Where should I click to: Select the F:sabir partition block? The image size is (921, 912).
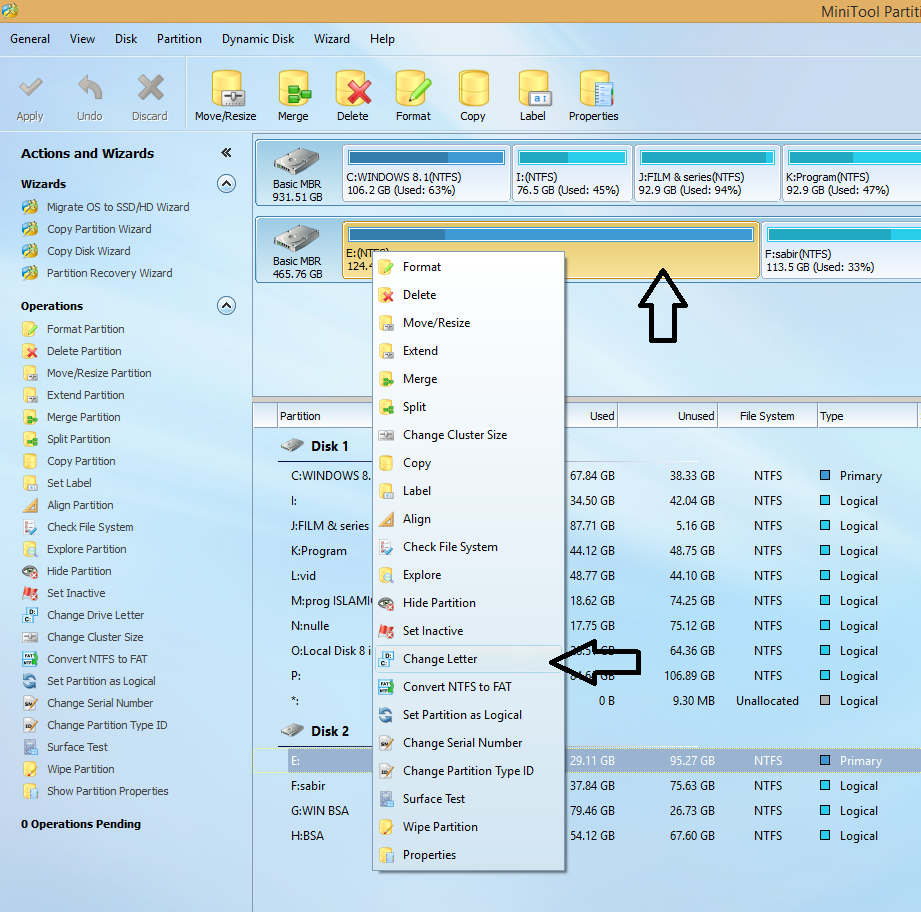coord(841,250)
